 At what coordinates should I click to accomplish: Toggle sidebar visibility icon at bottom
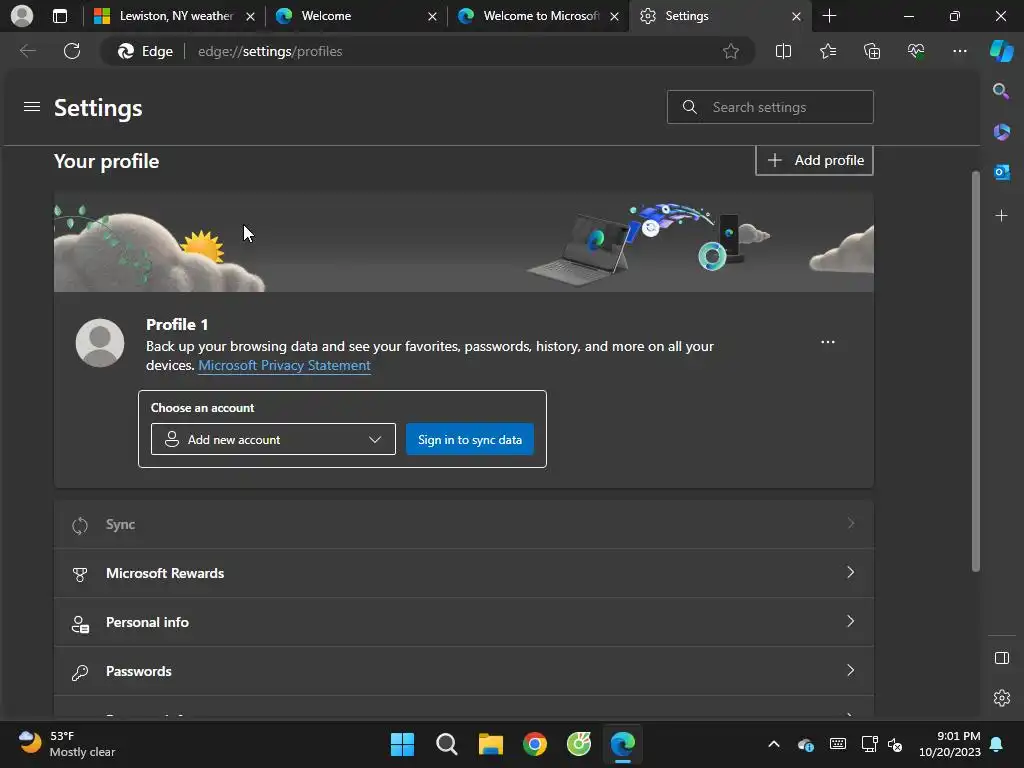[x=1001, y=658]
